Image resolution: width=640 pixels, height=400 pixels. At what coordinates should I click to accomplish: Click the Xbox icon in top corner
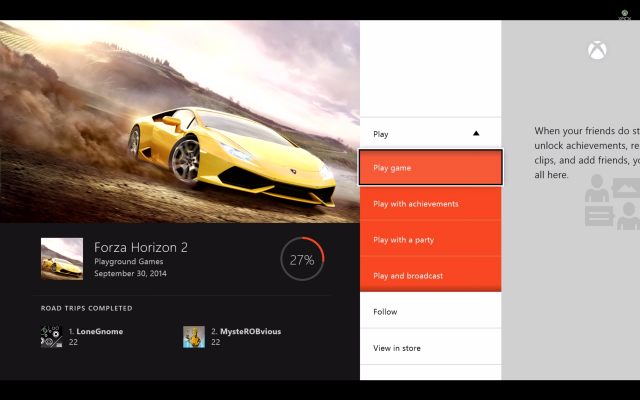(624, 14)
